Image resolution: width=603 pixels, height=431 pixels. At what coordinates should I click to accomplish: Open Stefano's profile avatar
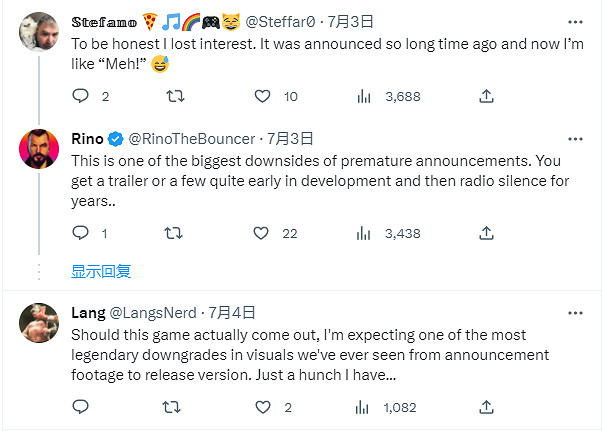(x=38, y=31)
